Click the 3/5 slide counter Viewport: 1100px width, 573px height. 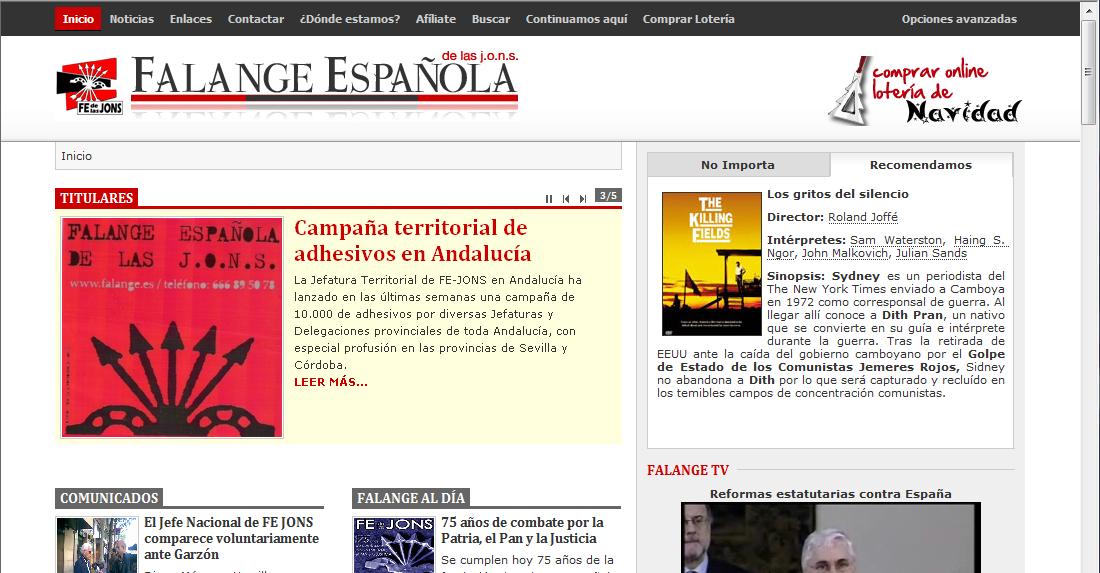(x=608, y=196)
